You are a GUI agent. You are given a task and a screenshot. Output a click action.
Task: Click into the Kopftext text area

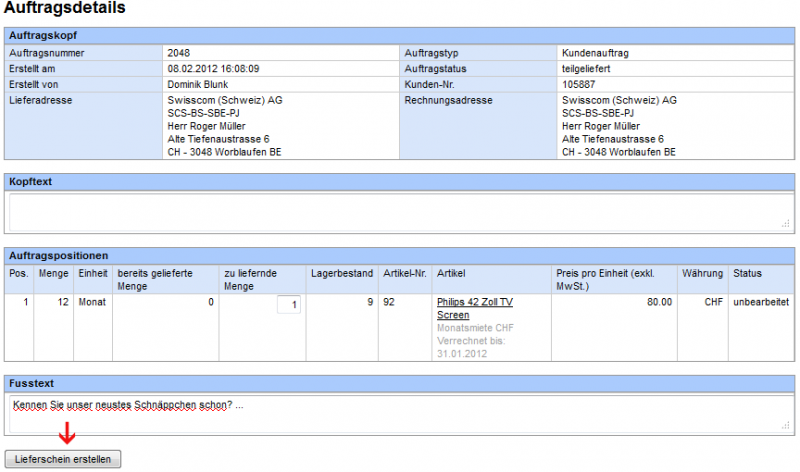400,213
